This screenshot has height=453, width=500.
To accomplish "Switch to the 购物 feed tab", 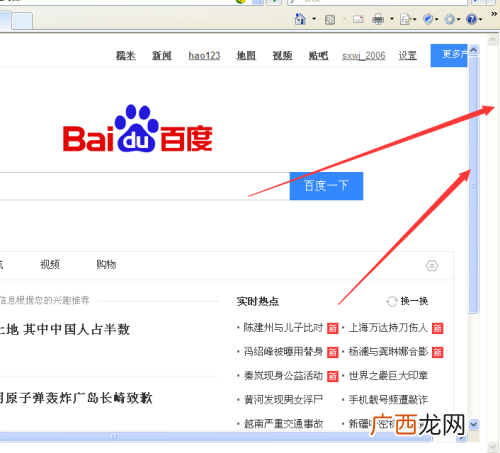I will pyautogui.click(x=106, y=264).
